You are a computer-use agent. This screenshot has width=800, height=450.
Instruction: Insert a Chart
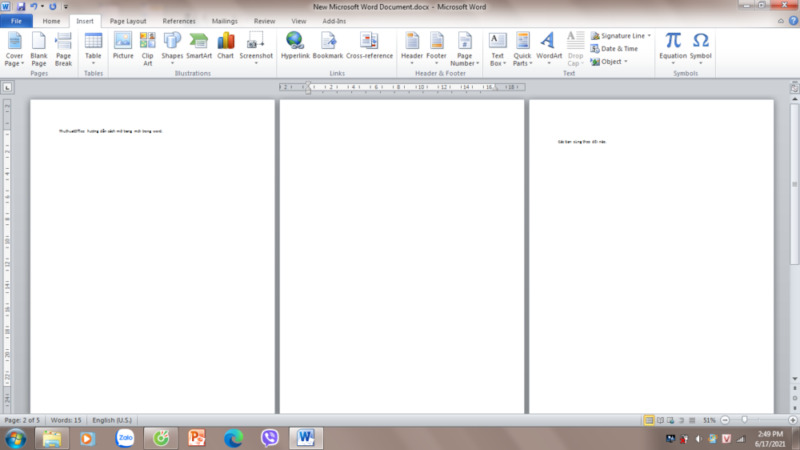[226, 46]
